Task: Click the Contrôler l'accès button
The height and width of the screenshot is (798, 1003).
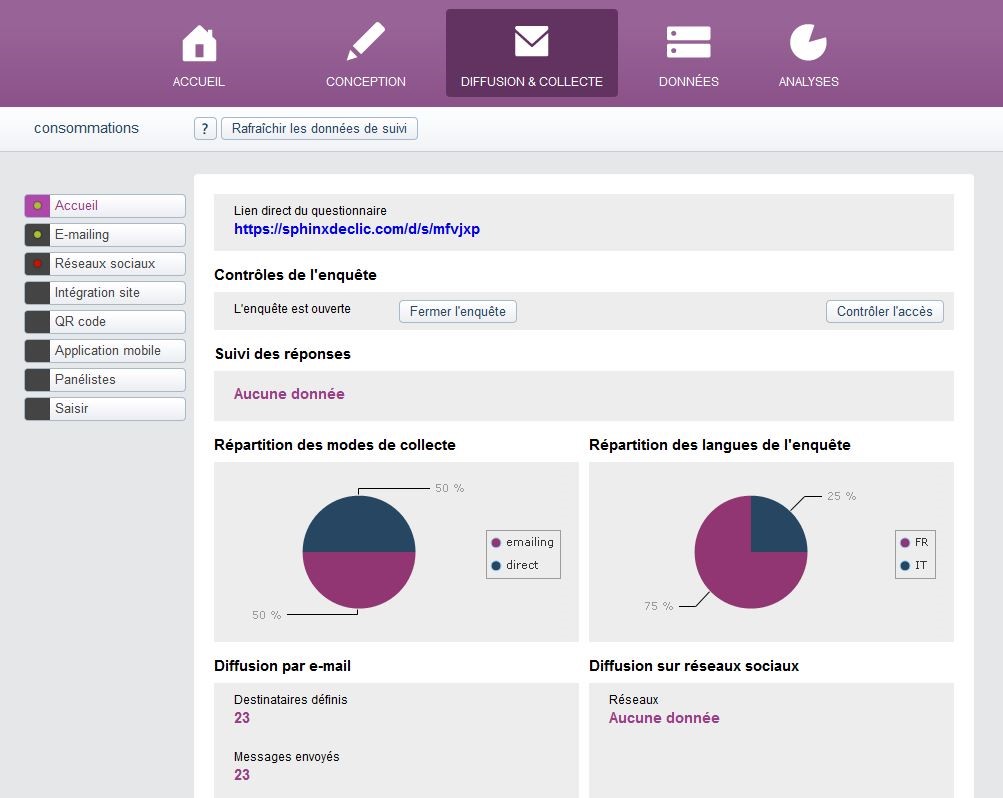Action: (885, 311)
